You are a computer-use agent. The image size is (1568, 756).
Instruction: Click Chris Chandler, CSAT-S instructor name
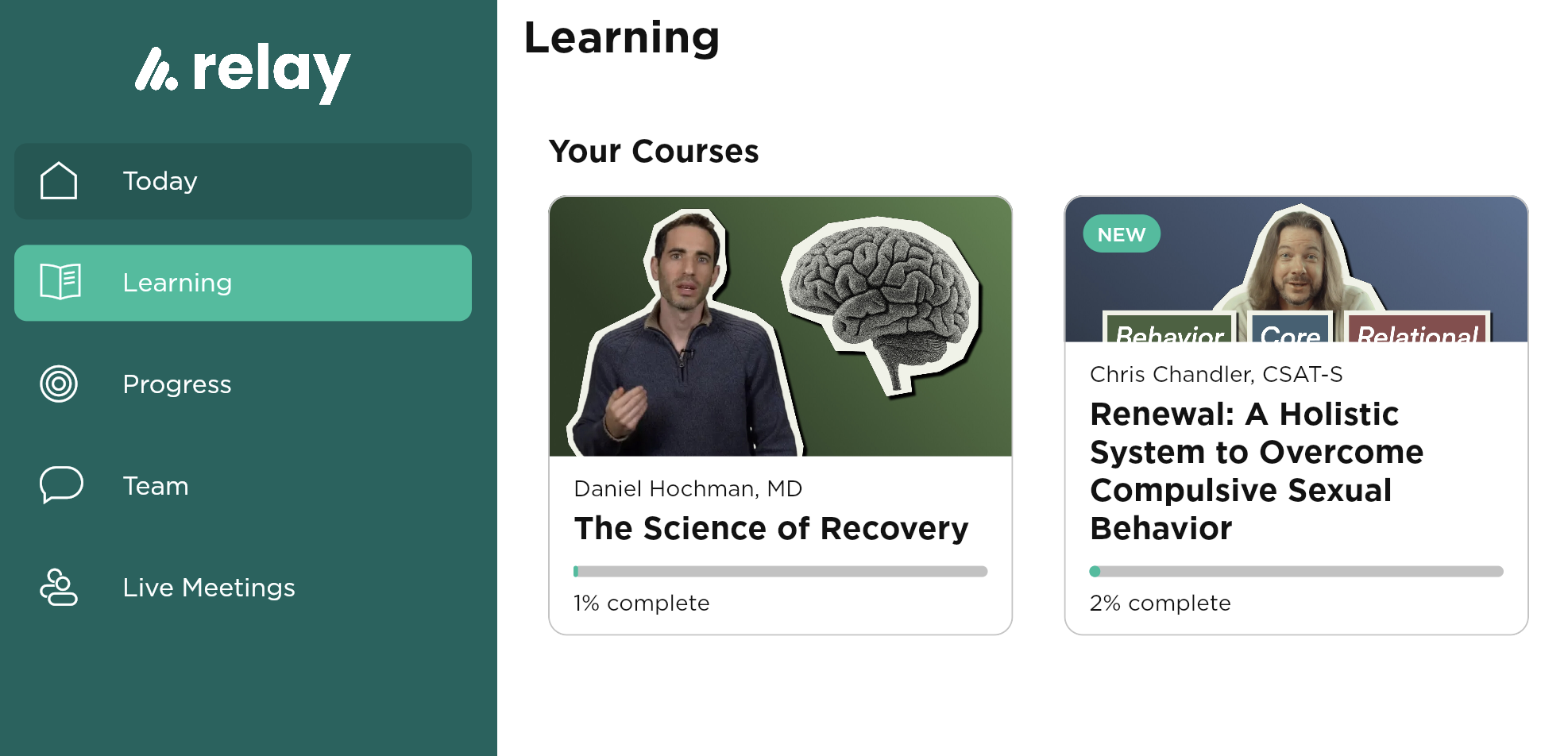click(x=1216, y=374)
